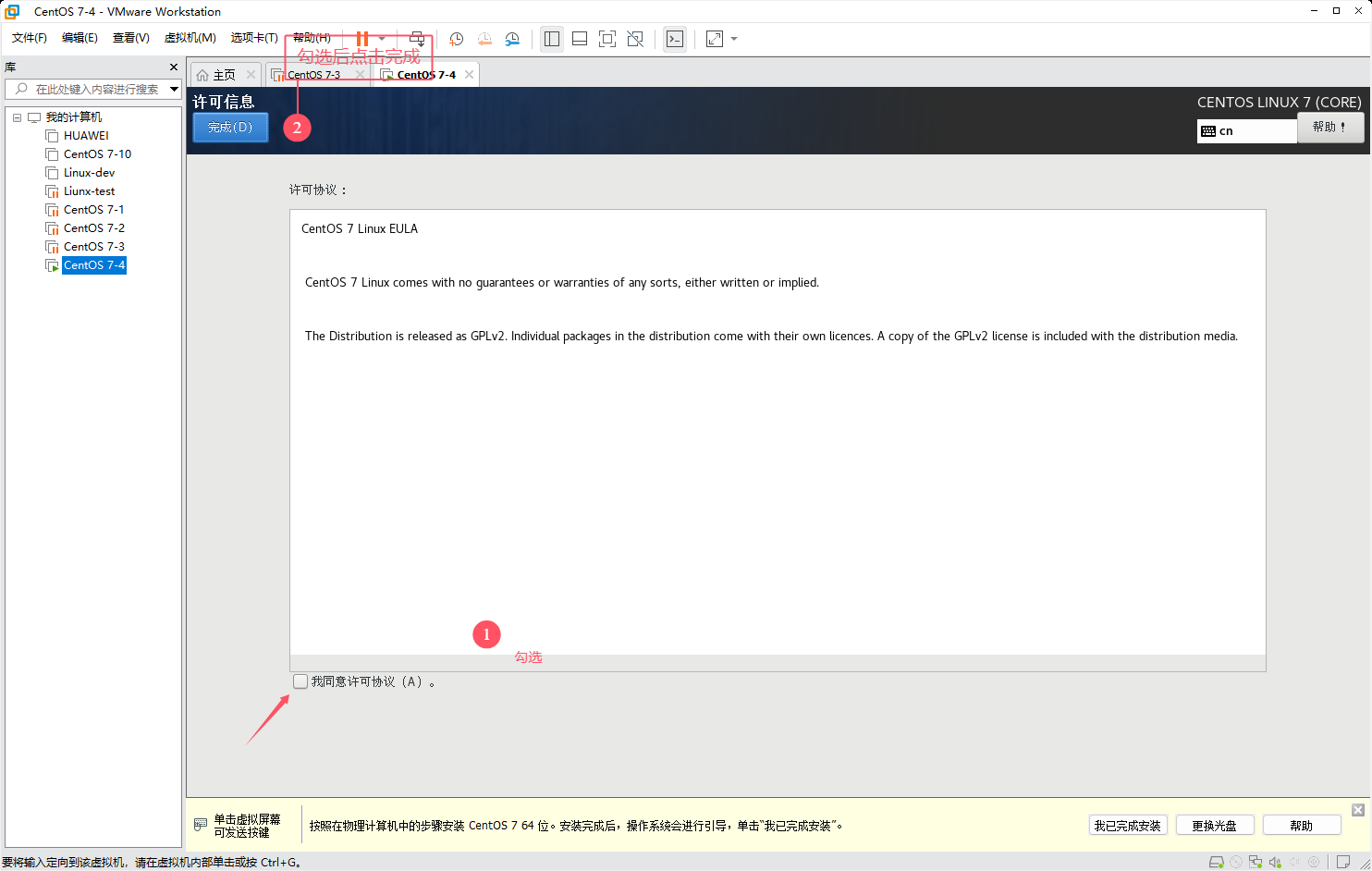Open the 查看(V) menu
1372x871 pixels.
pos(131,38)
